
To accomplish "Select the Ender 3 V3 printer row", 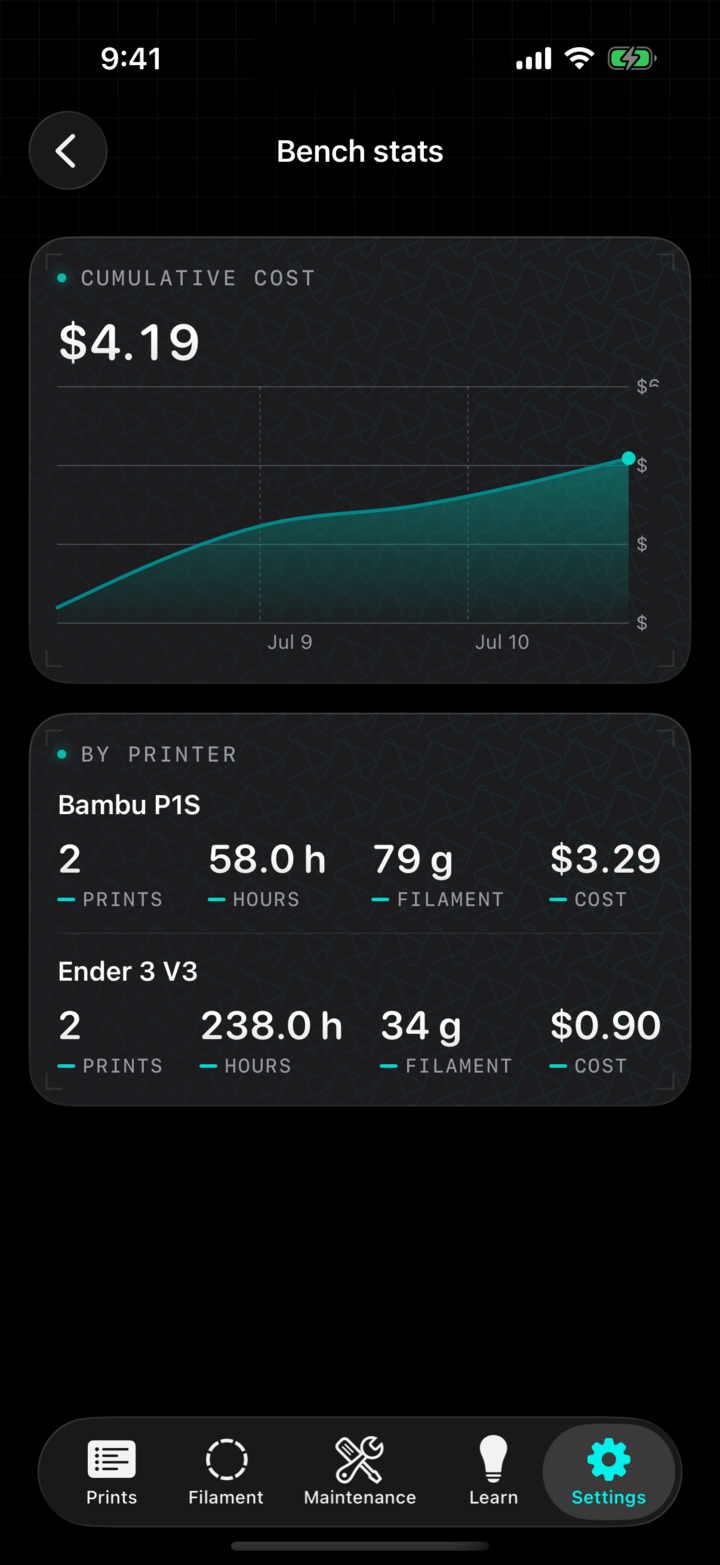I will (x=360, y=1018).
